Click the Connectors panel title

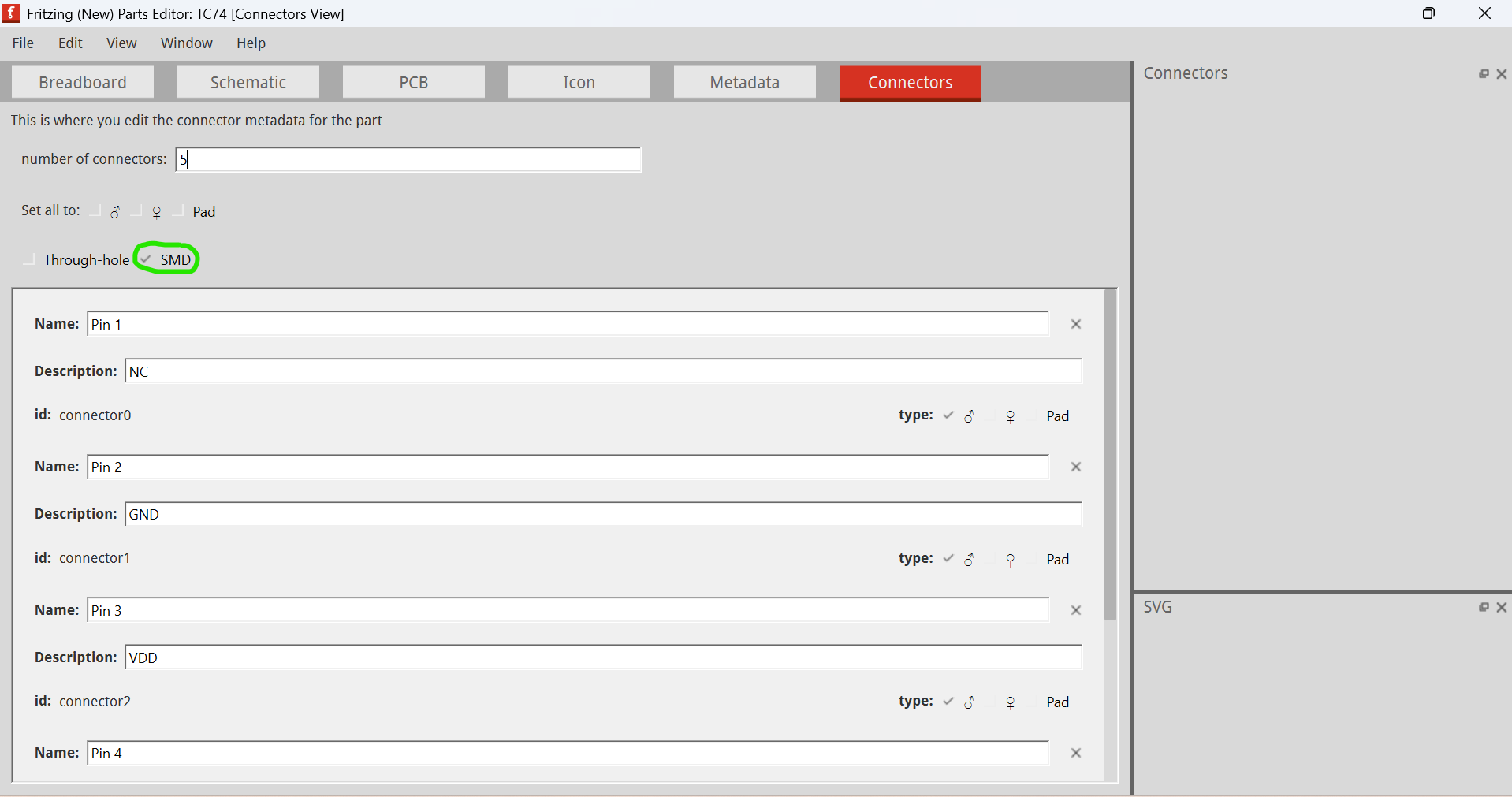1186,73
